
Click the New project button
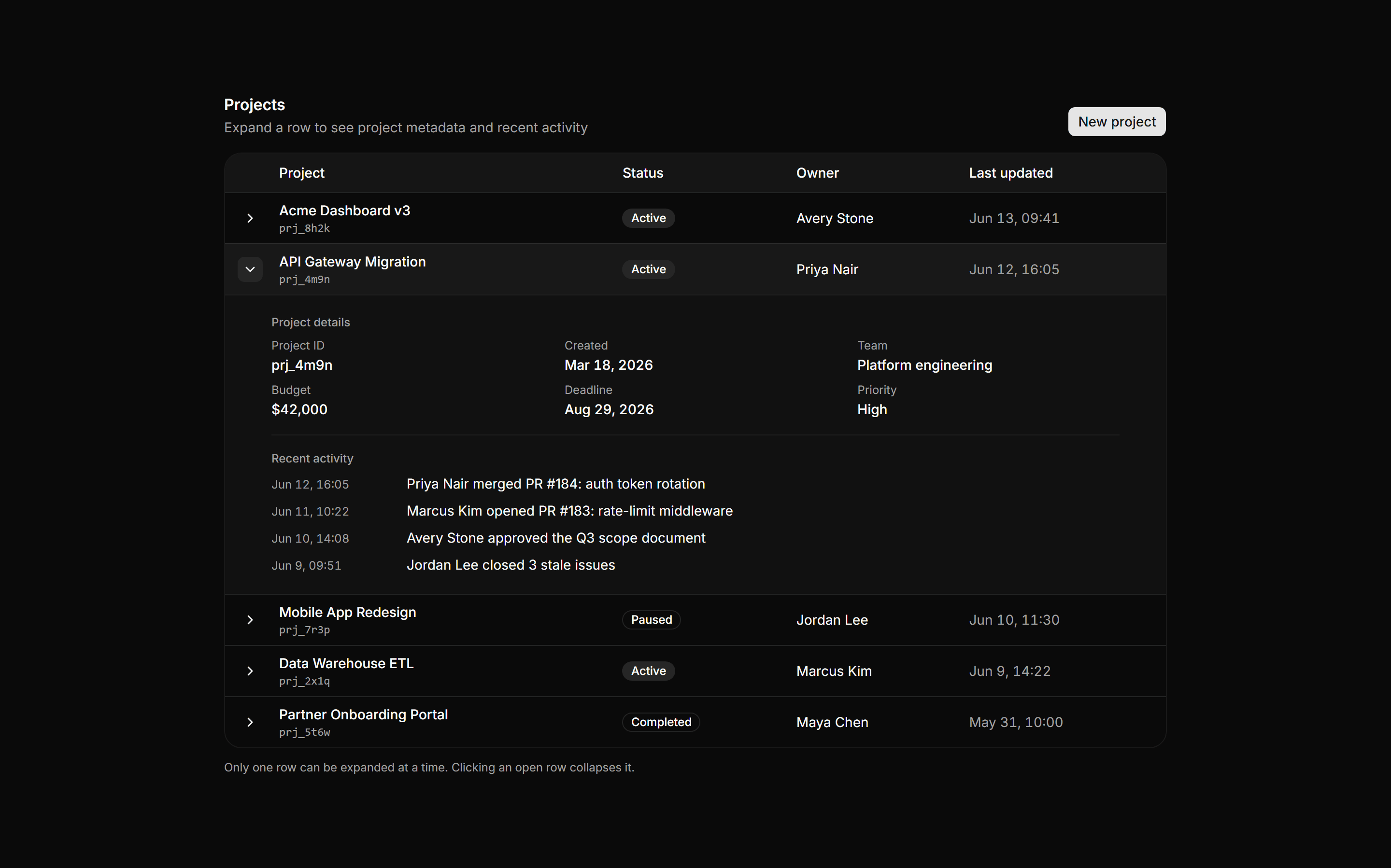tap(1117, 122)
